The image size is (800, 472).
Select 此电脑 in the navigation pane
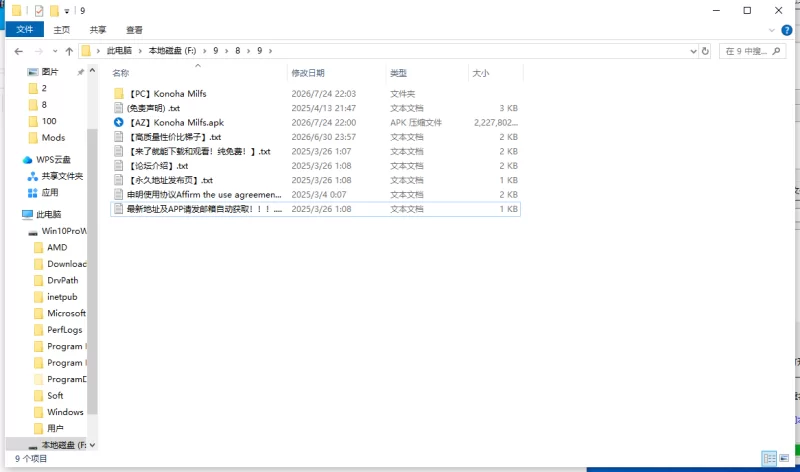tap(48, 214)
